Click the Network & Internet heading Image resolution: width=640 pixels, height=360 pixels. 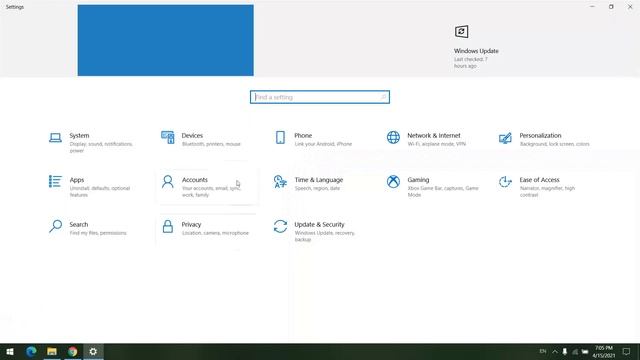(434, 136)
